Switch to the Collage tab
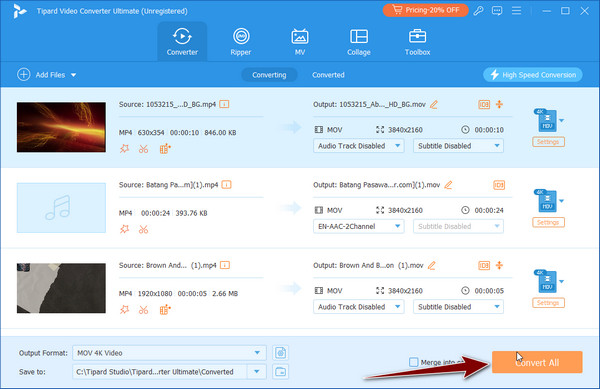Viewport: 600px width, 389px height. [x=359, y=41]
